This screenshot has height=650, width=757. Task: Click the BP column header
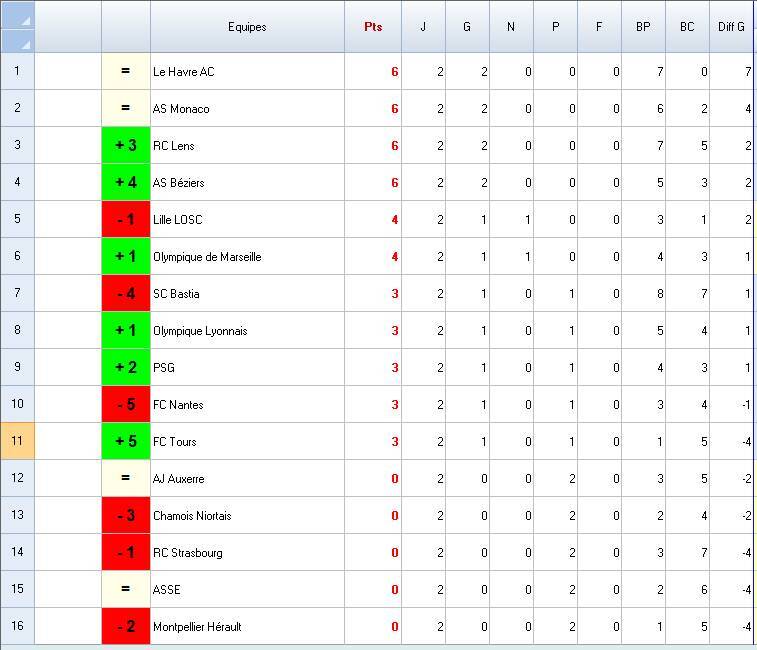[x=643, y=27]
